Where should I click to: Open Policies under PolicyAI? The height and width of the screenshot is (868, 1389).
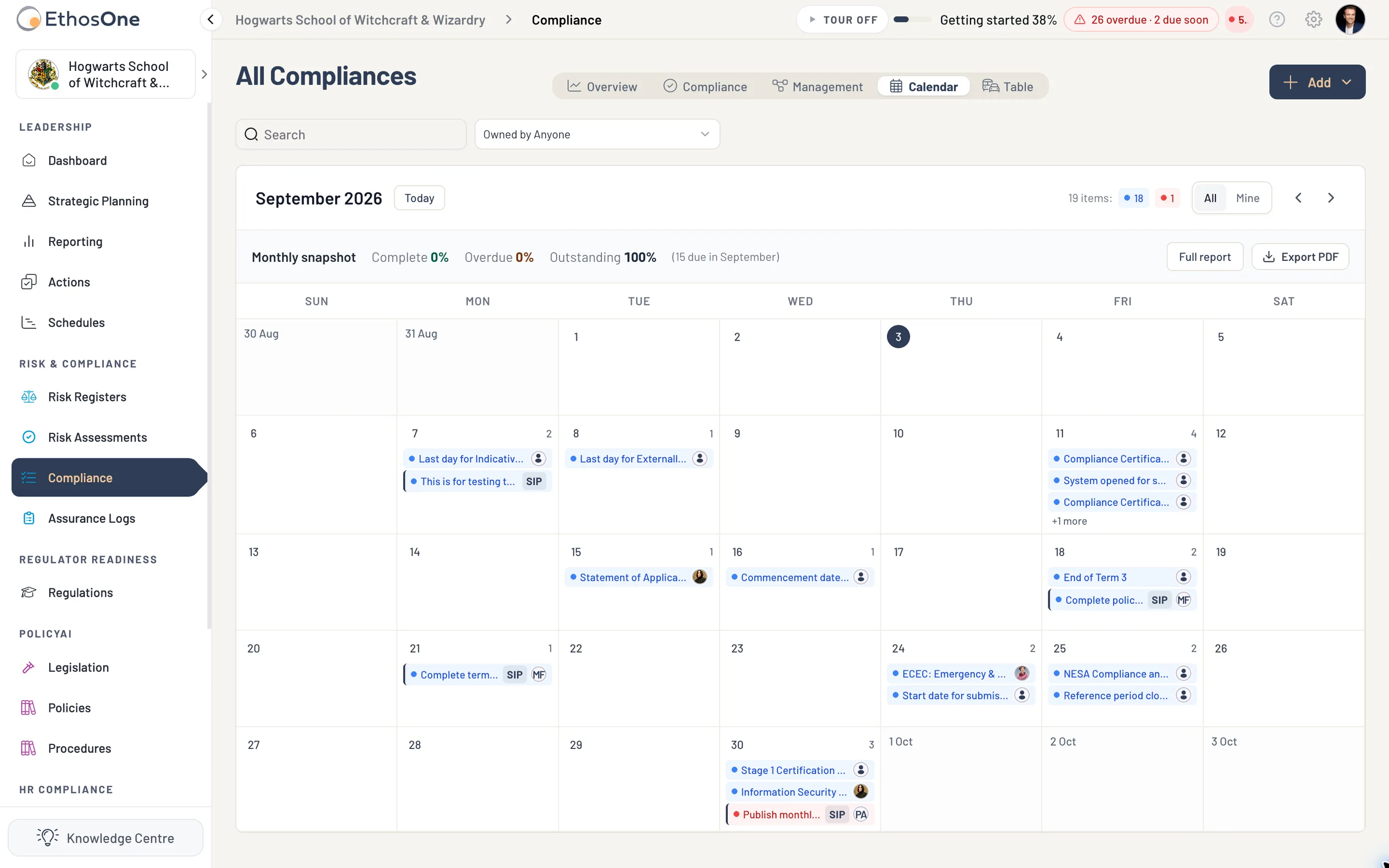69,708
